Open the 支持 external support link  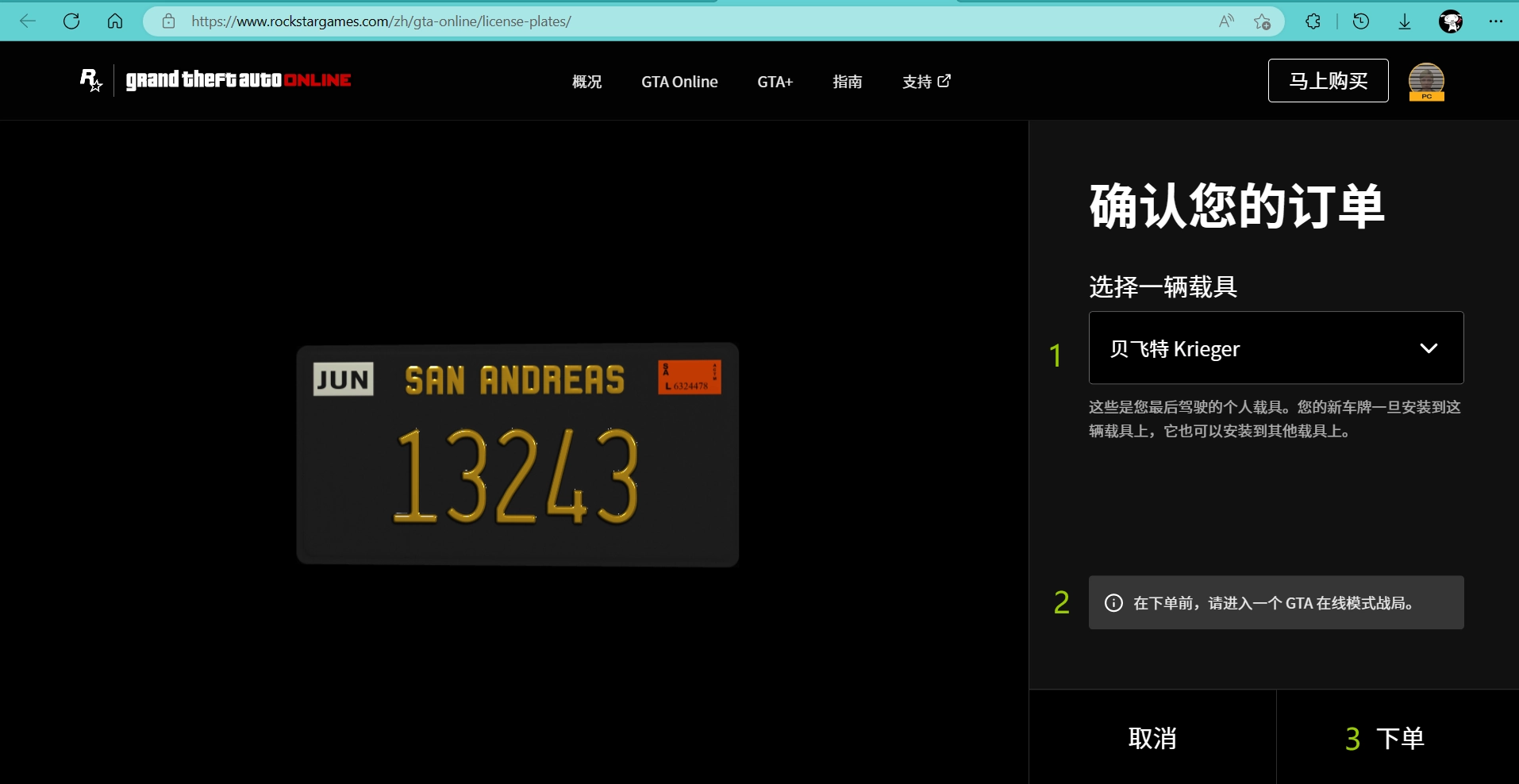point(926,82)
